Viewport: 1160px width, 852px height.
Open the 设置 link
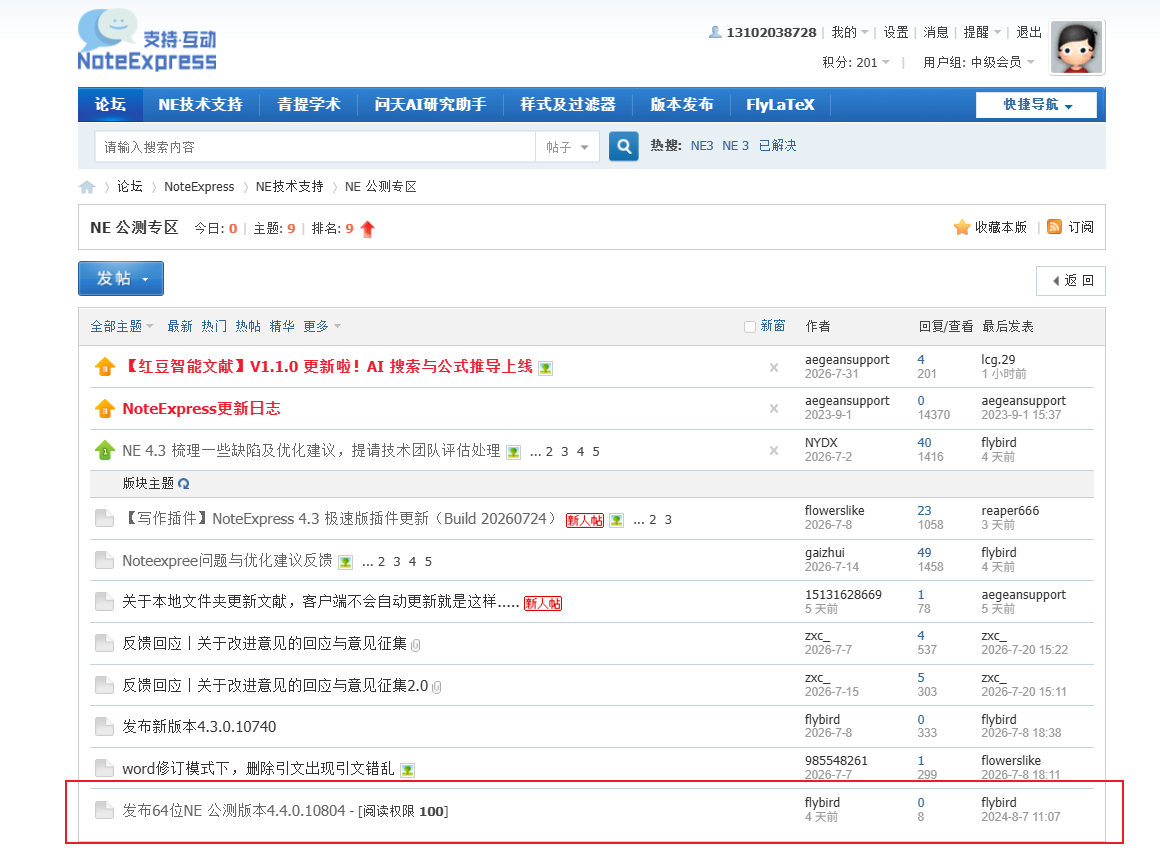[x=895, y=33]
